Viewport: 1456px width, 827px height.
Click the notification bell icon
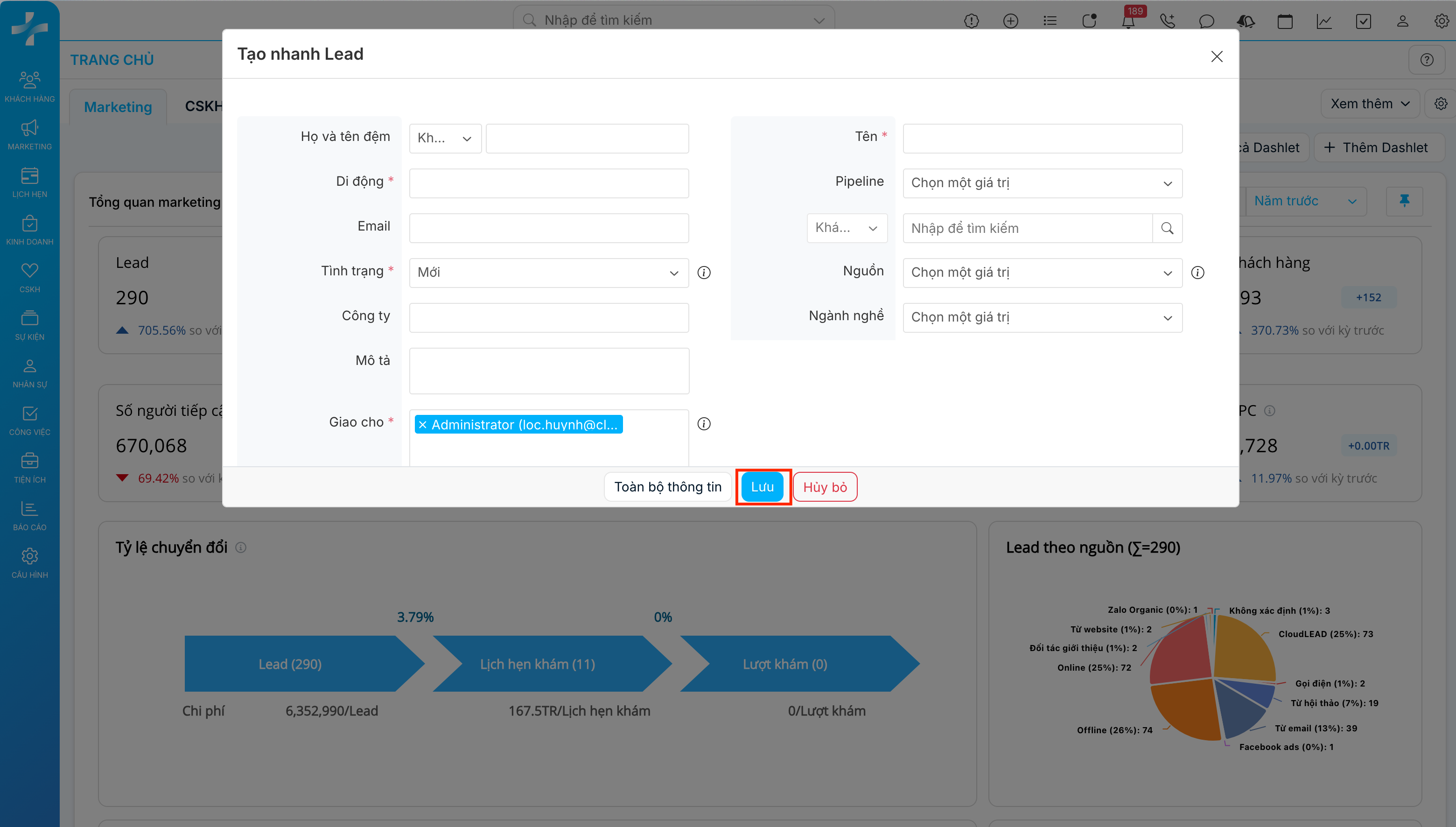(1128, 21)
